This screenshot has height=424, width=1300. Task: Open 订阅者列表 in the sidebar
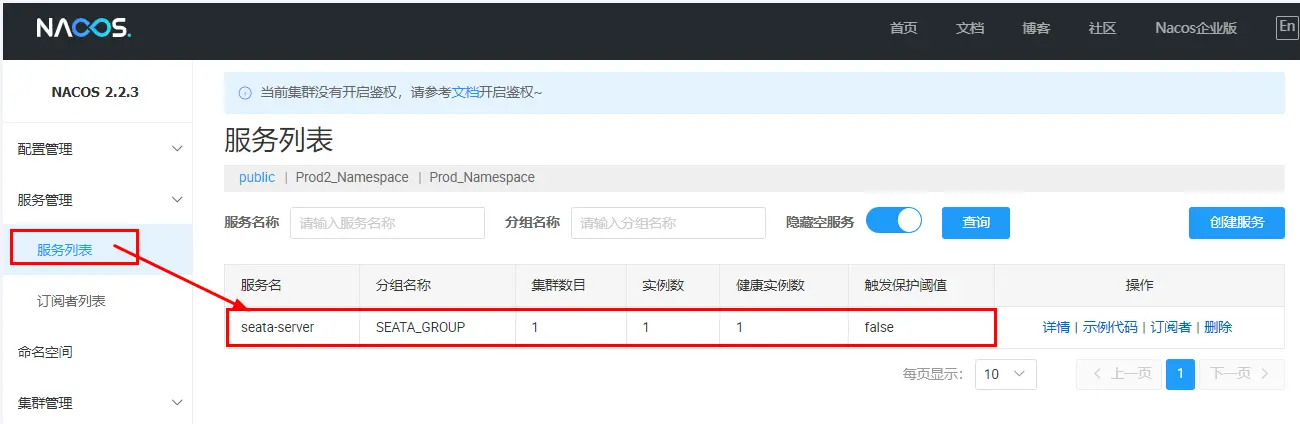click(x=71, y=301)
